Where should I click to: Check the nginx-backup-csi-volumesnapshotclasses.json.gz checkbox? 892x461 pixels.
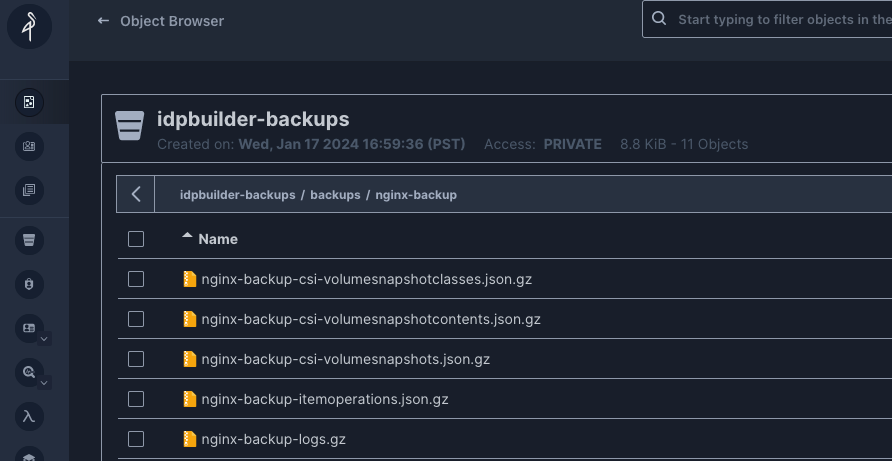click(136, 279)
